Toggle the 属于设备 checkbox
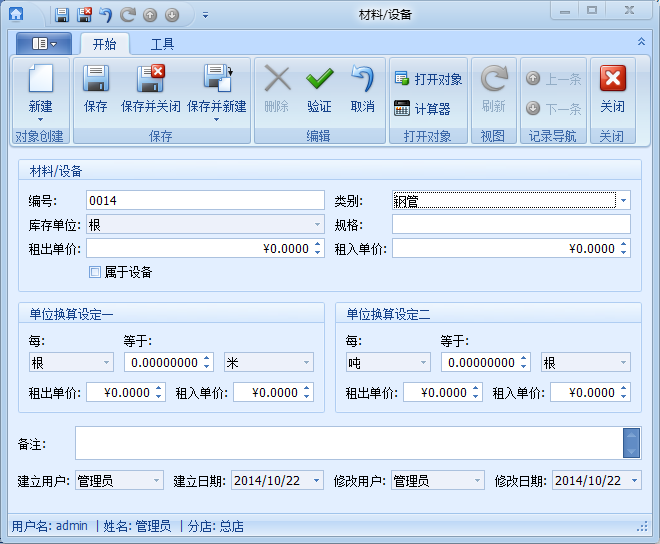Viewport: 660px width, 544px height. point(95,272)
